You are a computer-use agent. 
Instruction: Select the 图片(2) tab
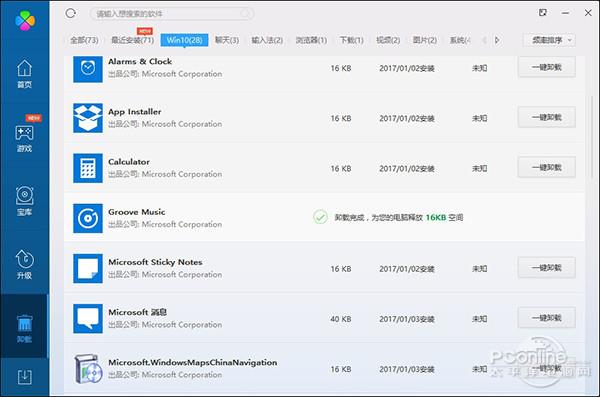425,40
